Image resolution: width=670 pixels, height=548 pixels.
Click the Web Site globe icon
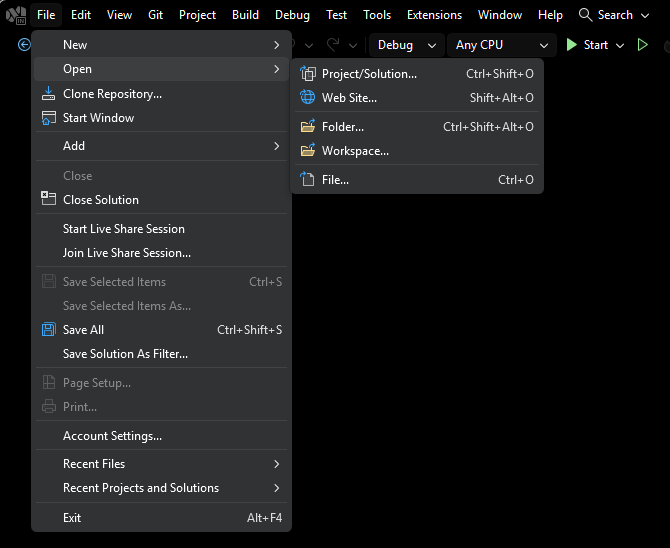(308, 98)
